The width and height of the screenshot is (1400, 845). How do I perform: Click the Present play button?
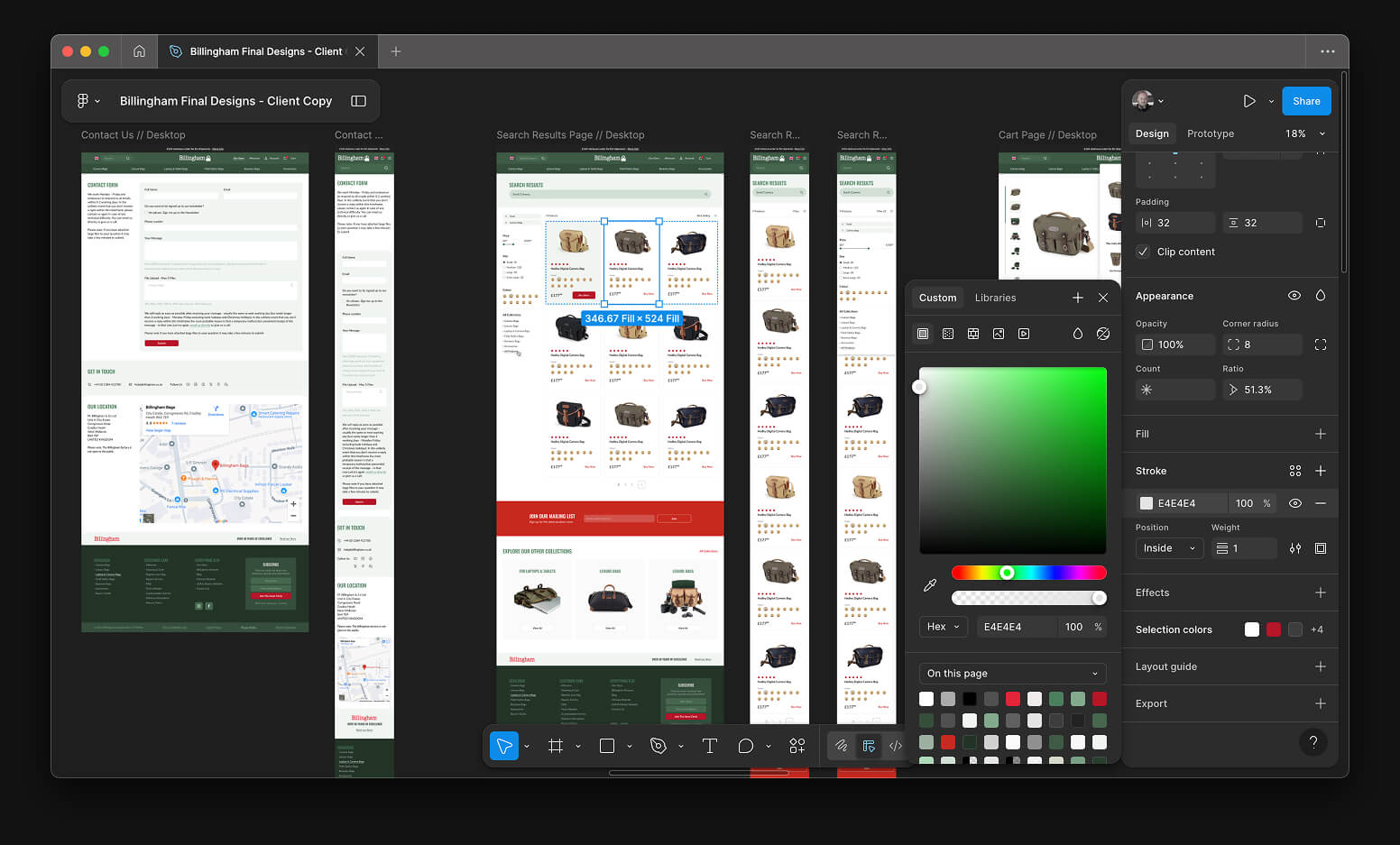[1249, 101]
